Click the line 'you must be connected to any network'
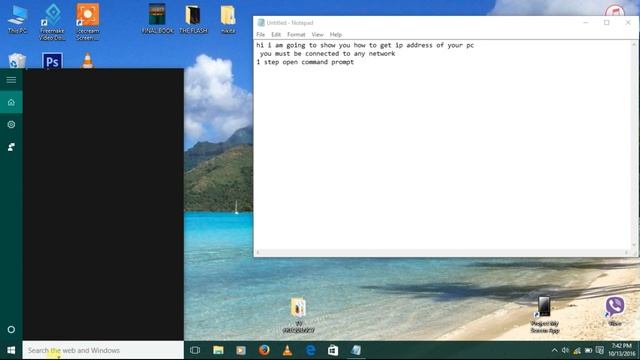The image size is (640, 360). click(x=327, y=53)
